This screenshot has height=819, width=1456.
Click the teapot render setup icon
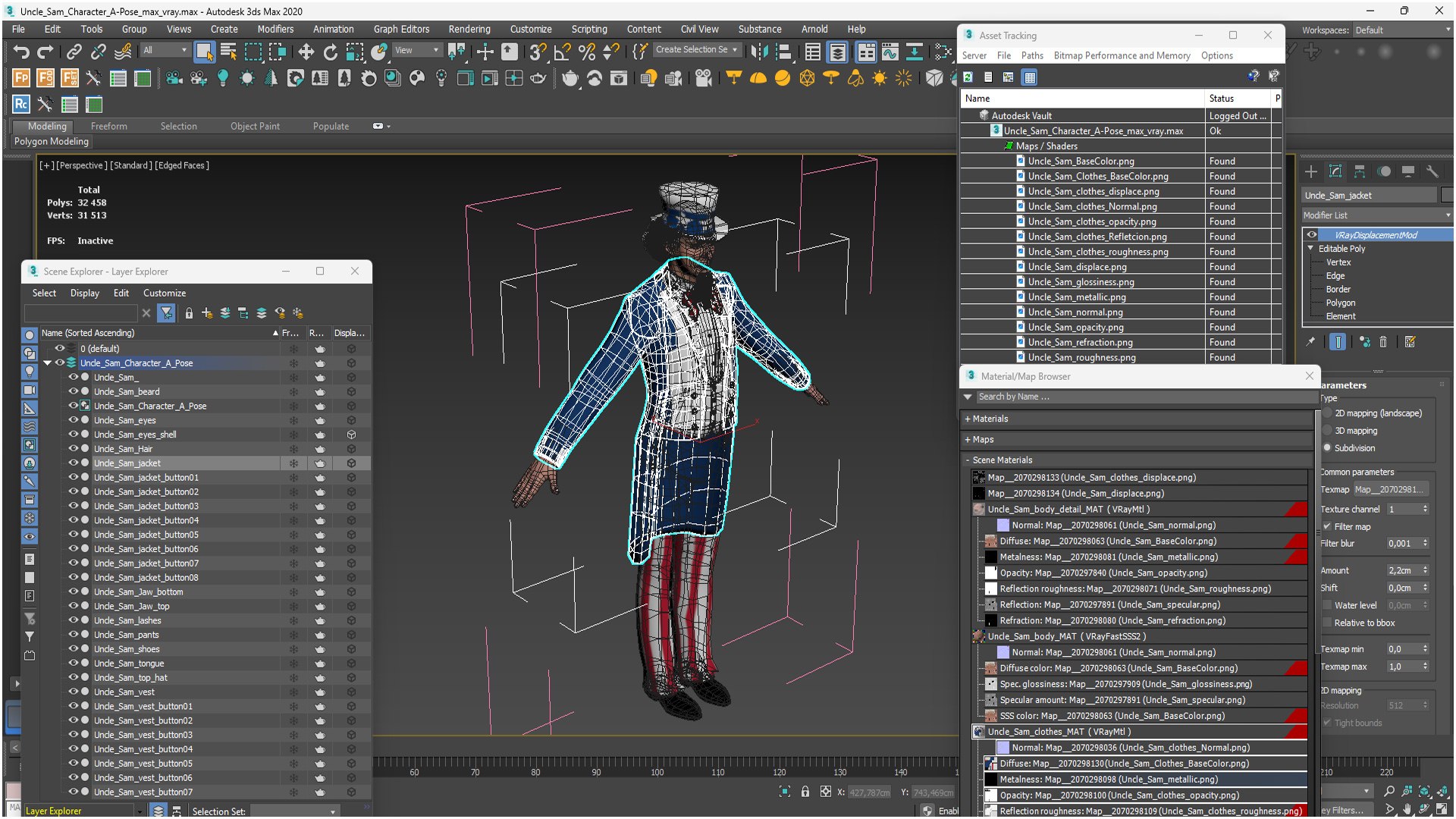[570, 78]
